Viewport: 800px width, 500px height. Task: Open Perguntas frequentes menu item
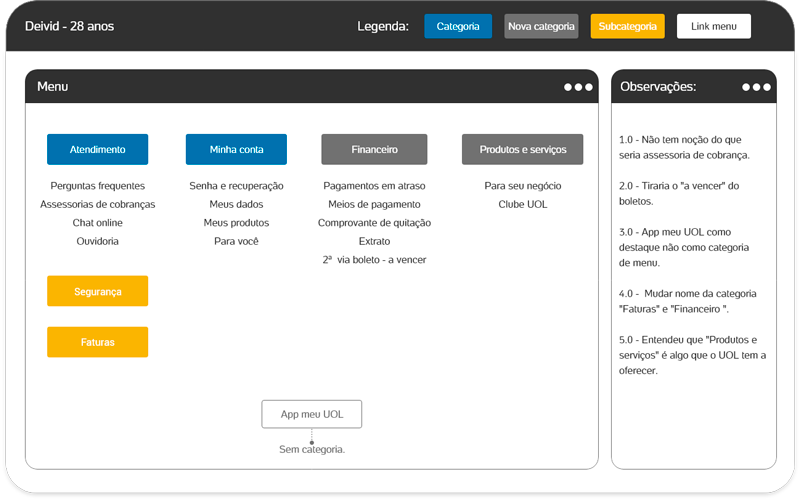[97, 186]
